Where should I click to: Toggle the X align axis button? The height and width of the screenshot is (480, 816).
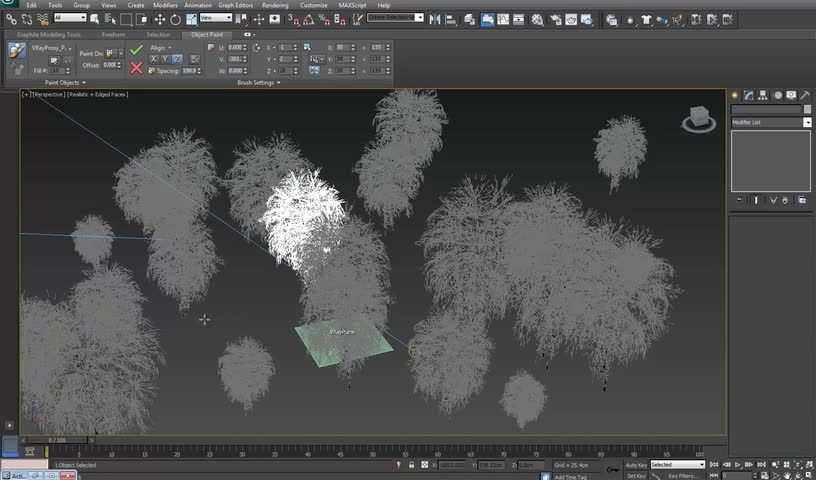click(x=154, y=59)
